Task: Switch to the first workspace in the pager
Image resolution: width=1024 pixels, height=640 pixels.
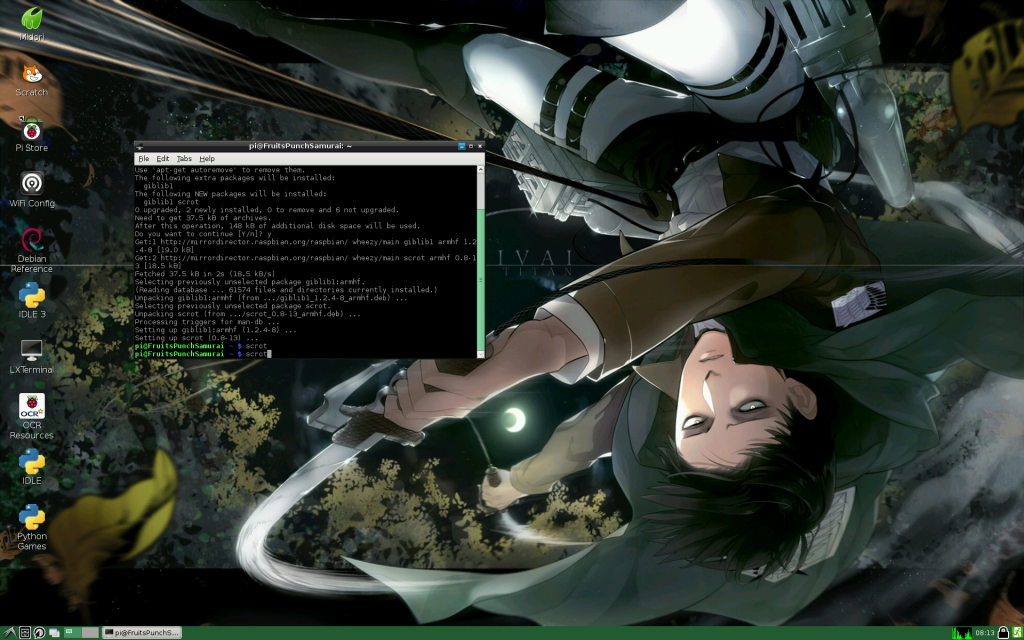Action: (x=72, y=633)
